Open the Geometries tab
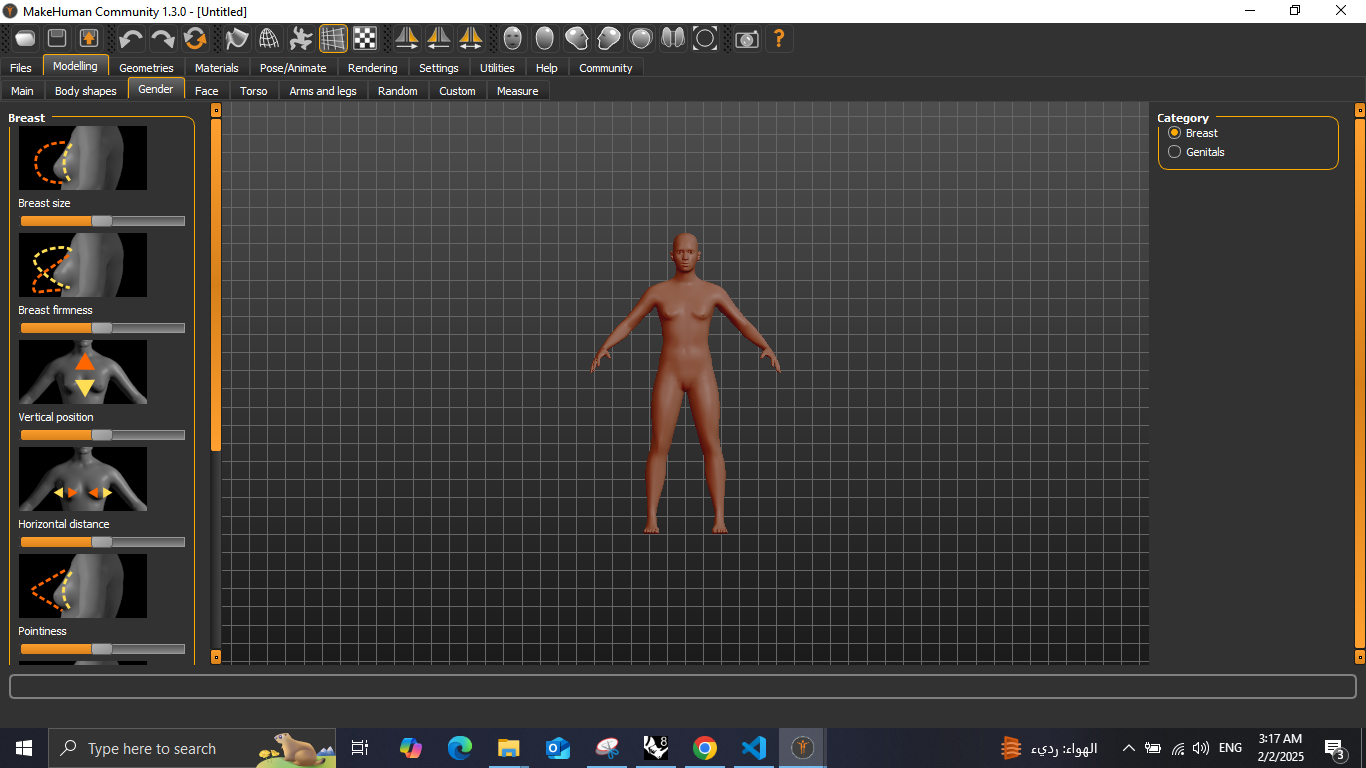The height and width of the screenshot is (768, 1366). coord(146,68)
